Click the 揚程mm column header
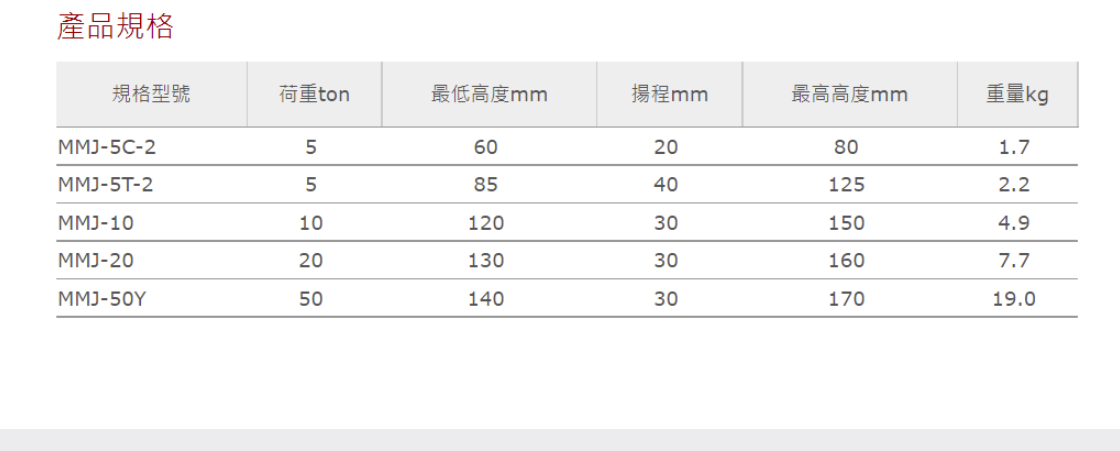Viewport: 1120px width, 451px height. point(669,95)
